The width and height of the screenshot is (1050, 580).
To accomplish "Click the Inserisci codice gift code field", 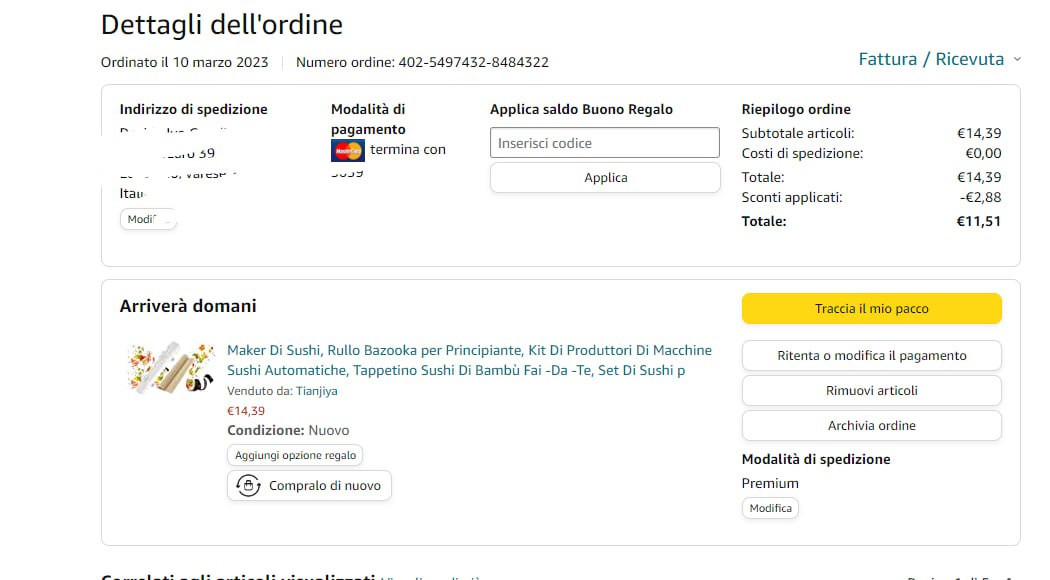I will click(604, 143).
